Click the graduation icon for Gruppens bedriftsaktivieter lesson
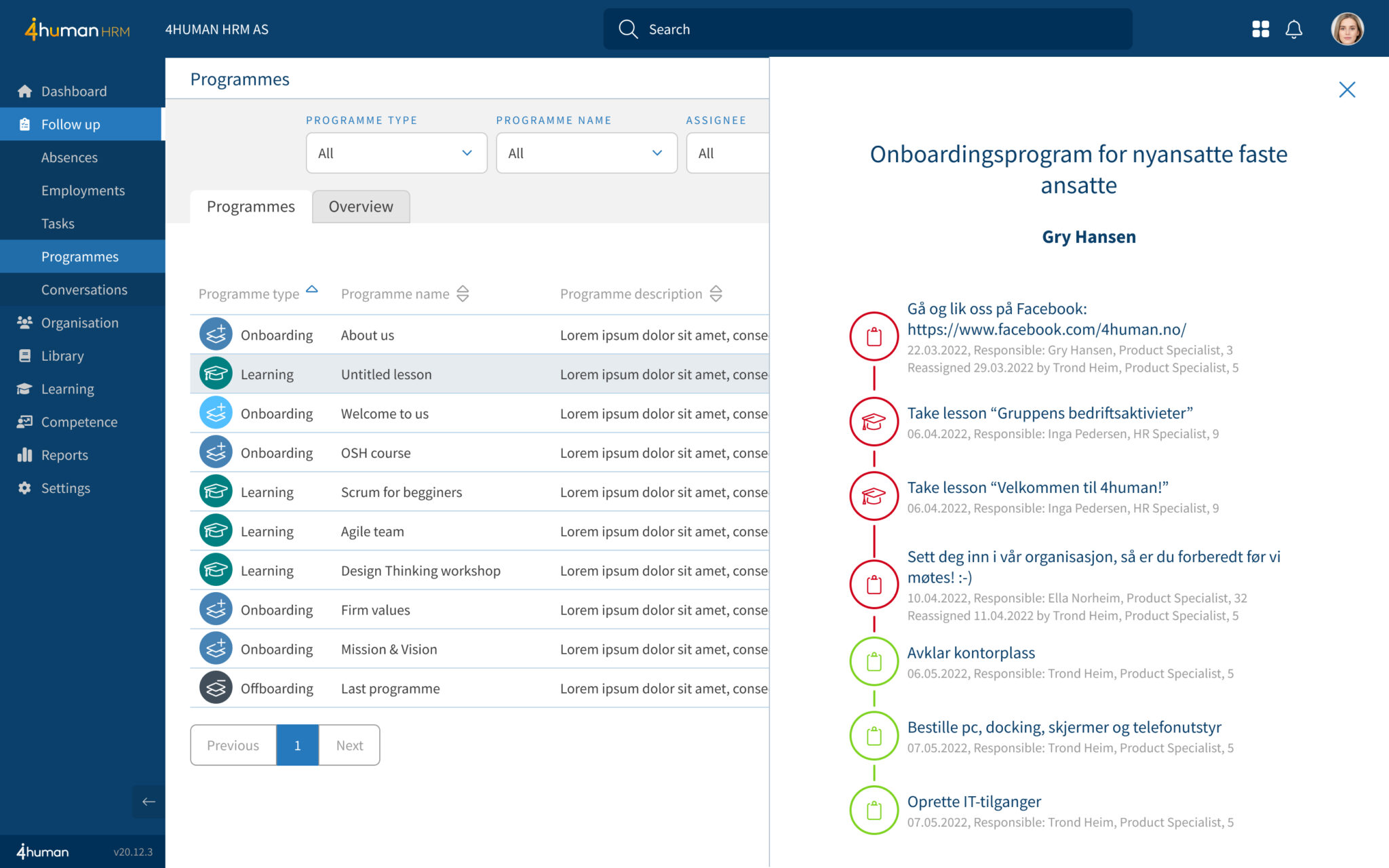The image size is (1389, 868). 874,421
